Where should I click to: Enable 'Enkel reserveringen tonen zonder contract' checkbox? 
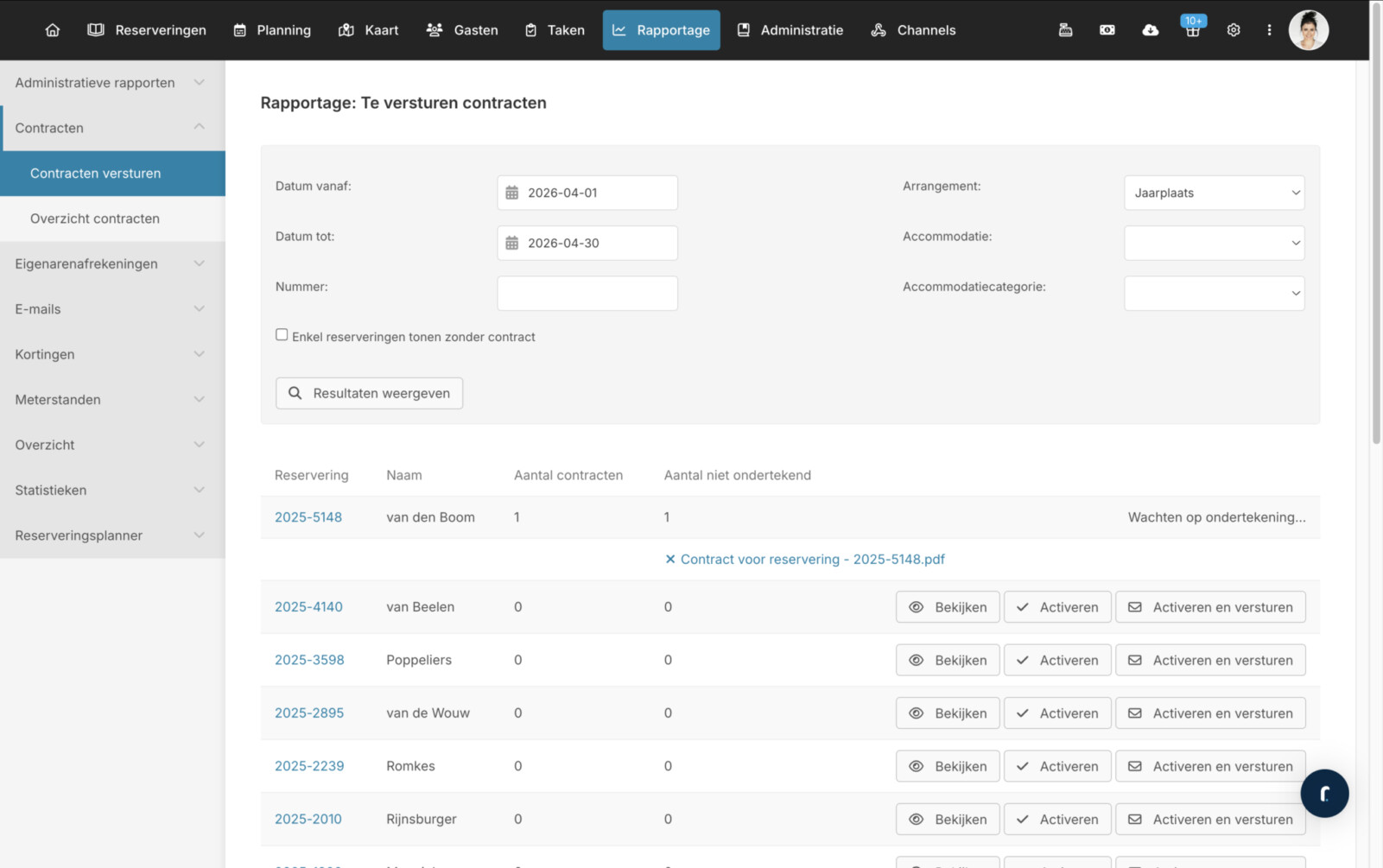coord(282,335)
